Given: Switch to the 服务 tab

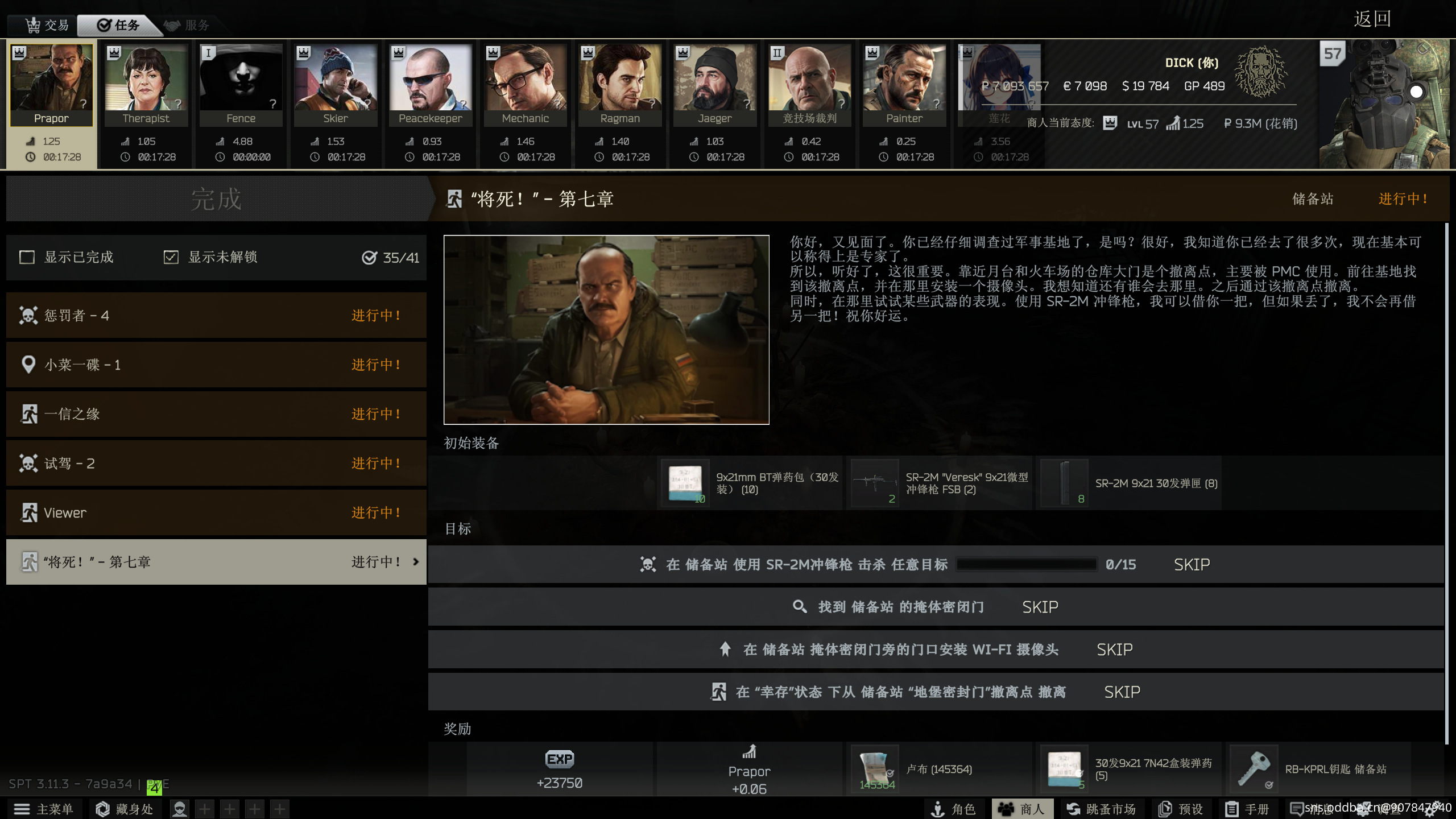Looking at the screenshot, I should click(187, 25).
